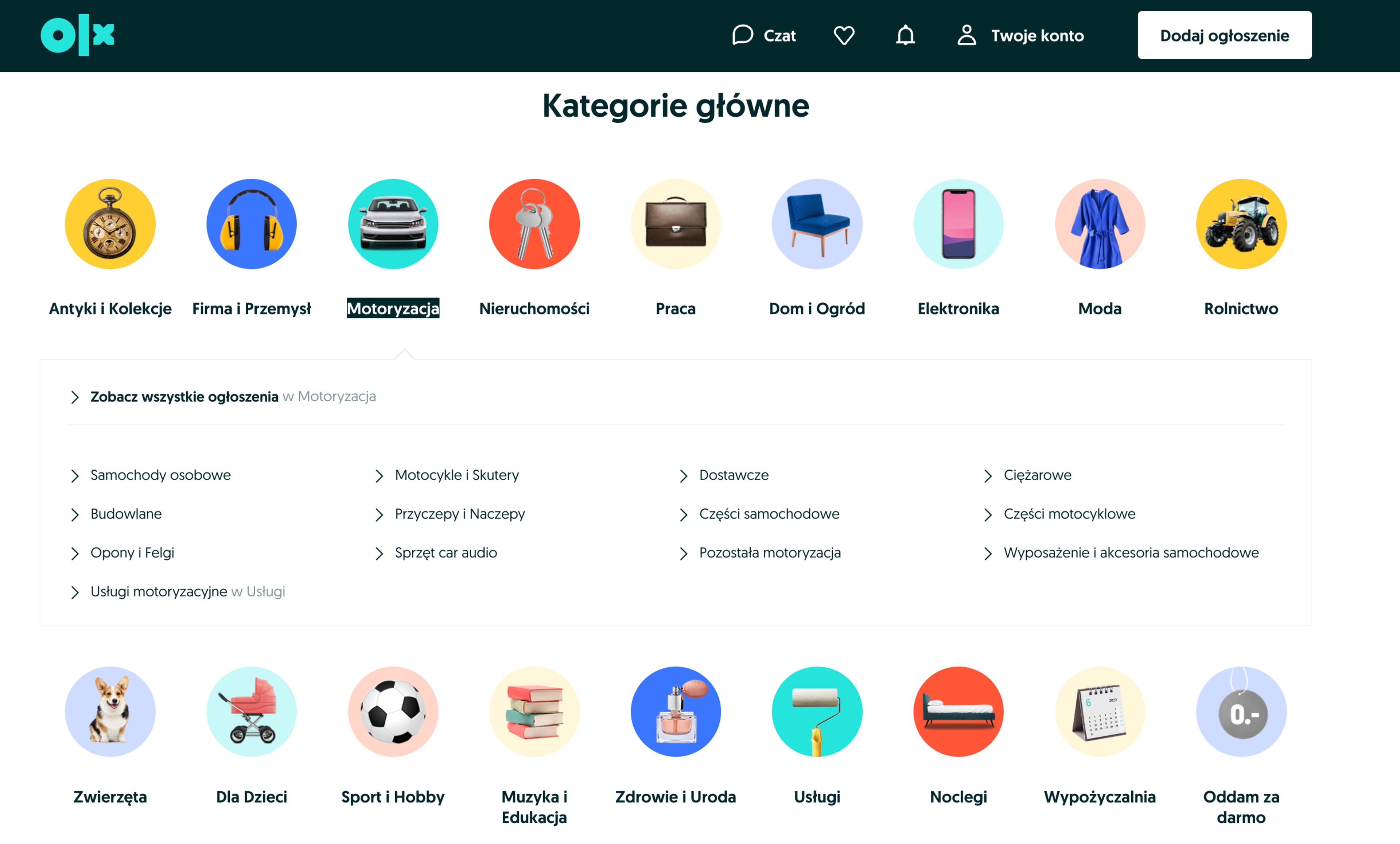Select the Moda blue dress icon
Screen dimensions: 1400x844
[1100, 224]
